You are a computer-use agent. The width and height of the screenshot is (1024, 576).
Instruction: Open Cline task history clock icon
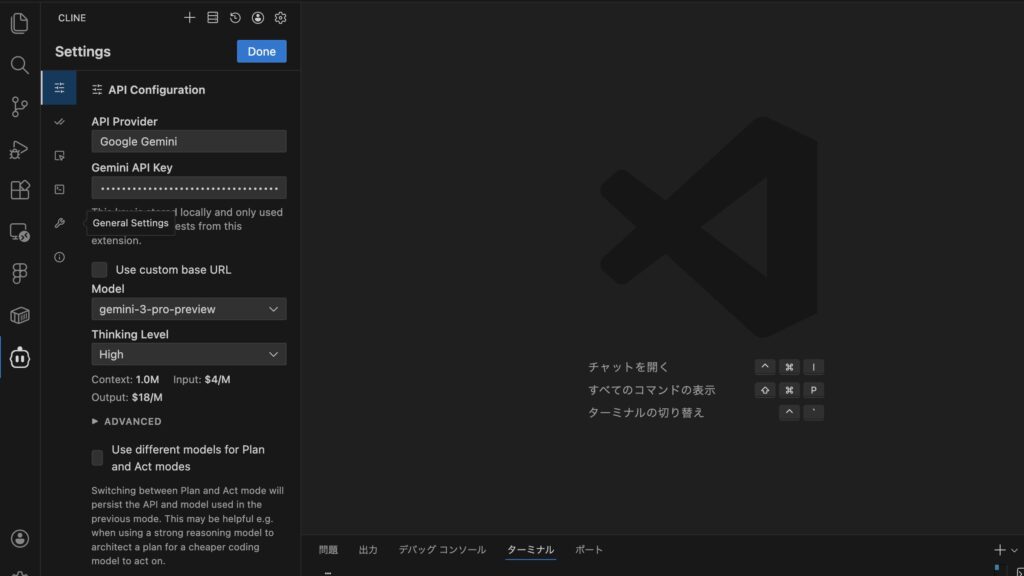pos(235,17)
